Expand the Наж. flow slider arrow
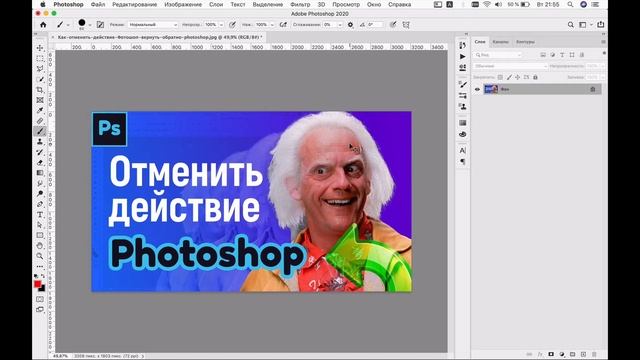This screenshot has height=360, width=640. [x=272, y=25]
